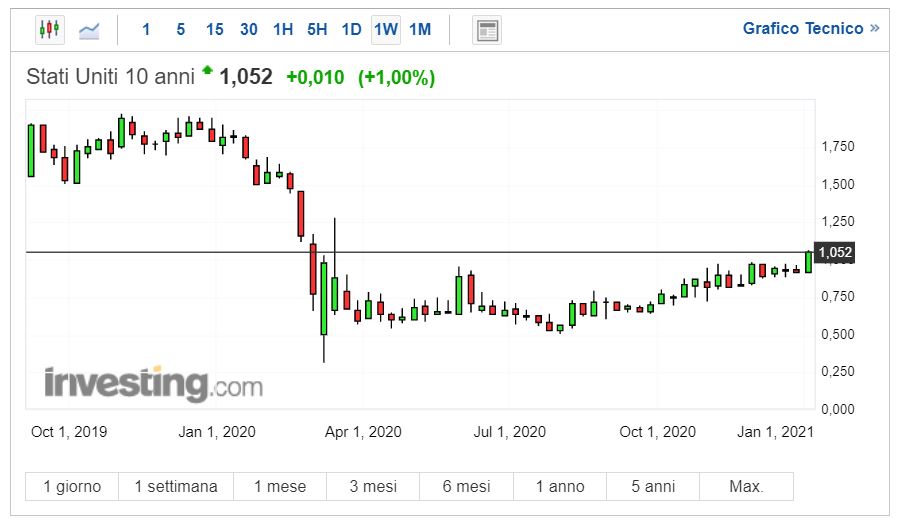Select the 30 minute interval
This screenshot has width=898, height=529.
[249, 30]
